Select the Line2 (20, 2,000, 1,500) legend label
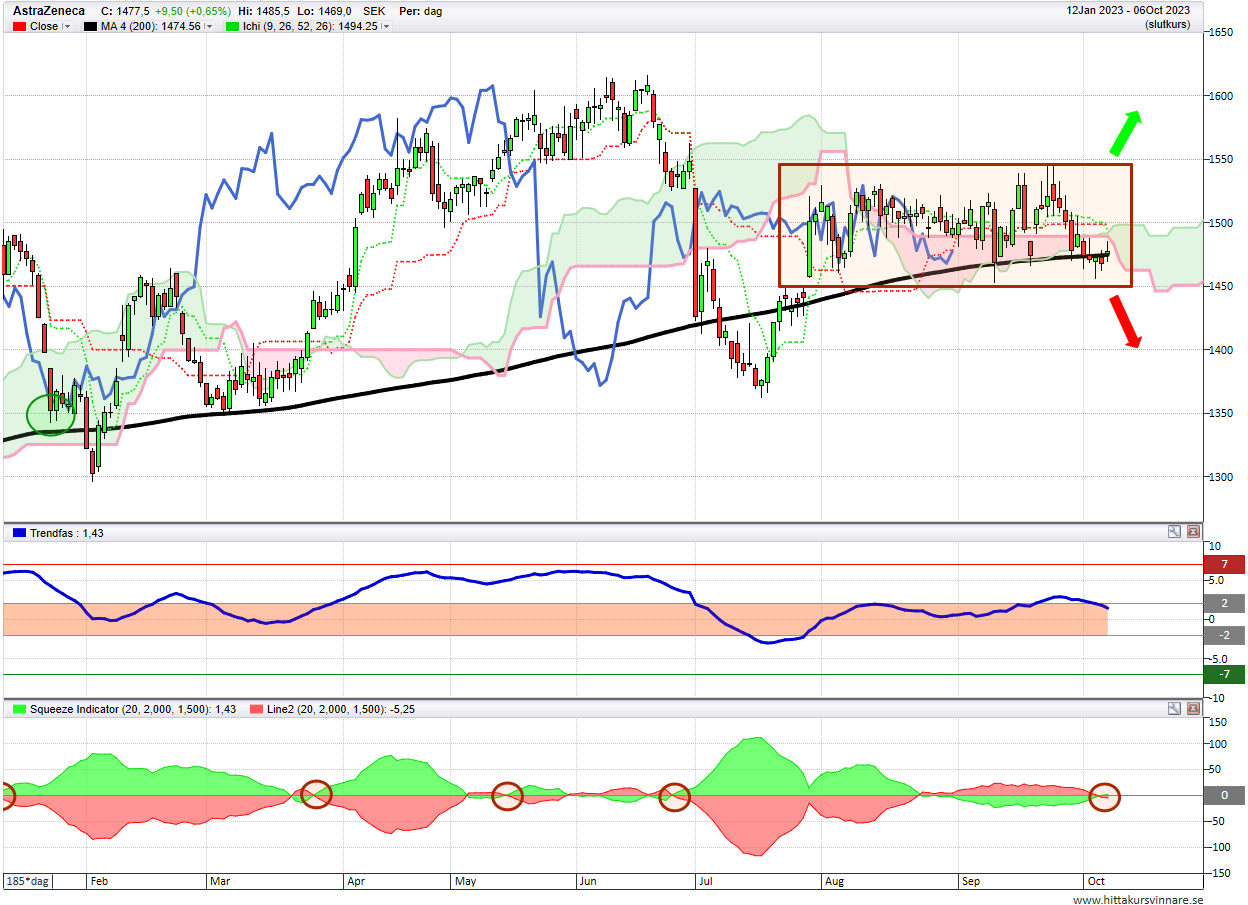This screenshot has width=1248, height=905. [x=343, y=709]
